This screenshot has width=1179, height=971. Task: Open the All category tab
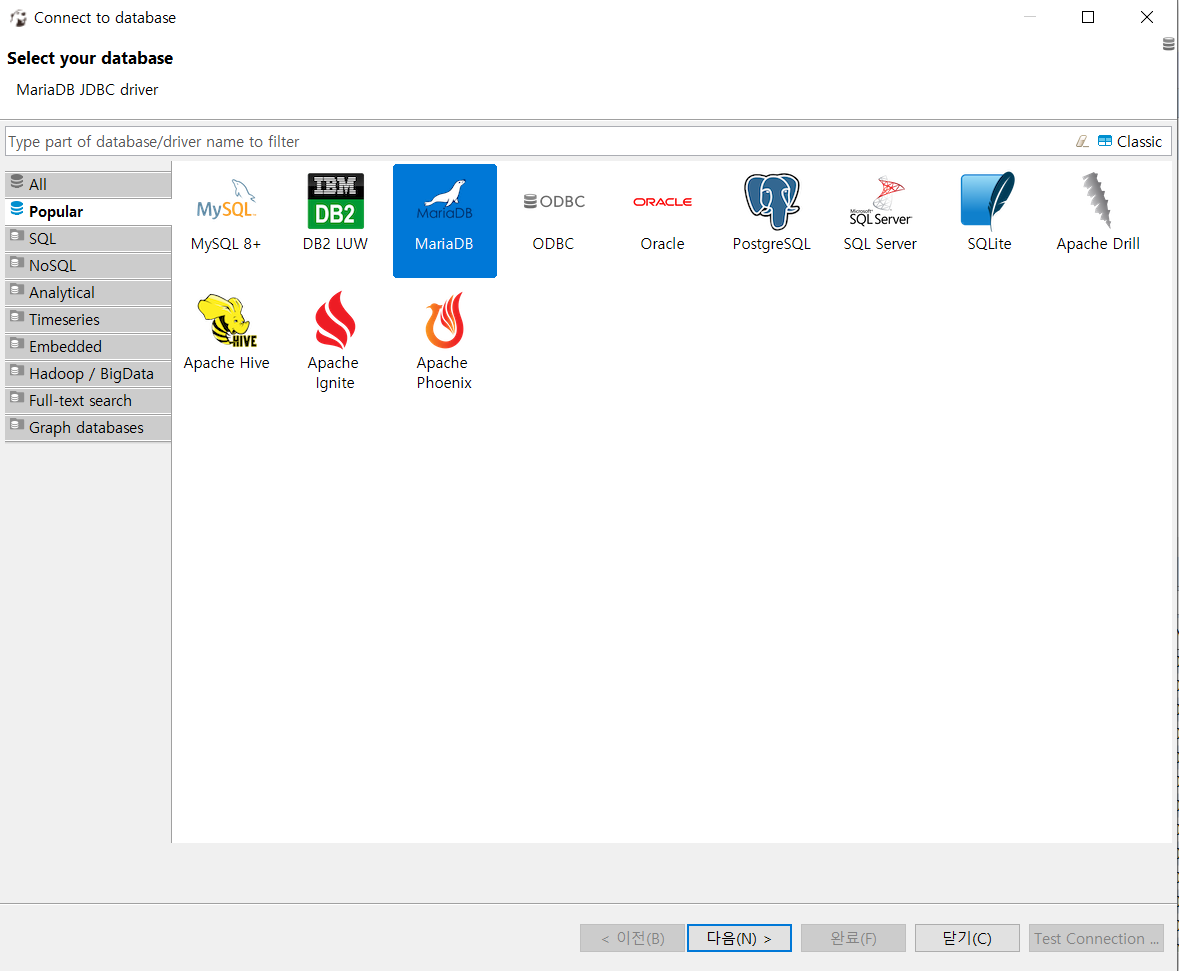pyautogui.click(x=88, y=184)
